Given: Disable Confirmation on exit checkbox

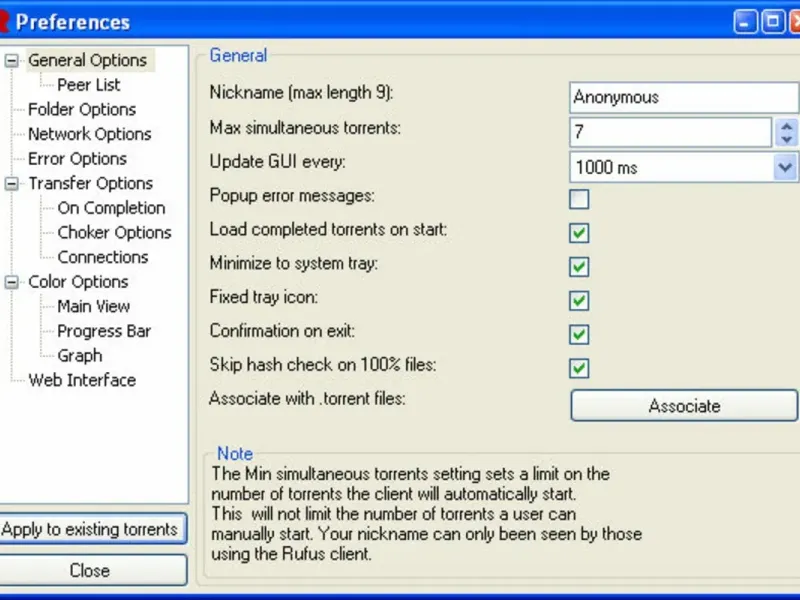Looking at the screenshot, I should coord(579,334).
